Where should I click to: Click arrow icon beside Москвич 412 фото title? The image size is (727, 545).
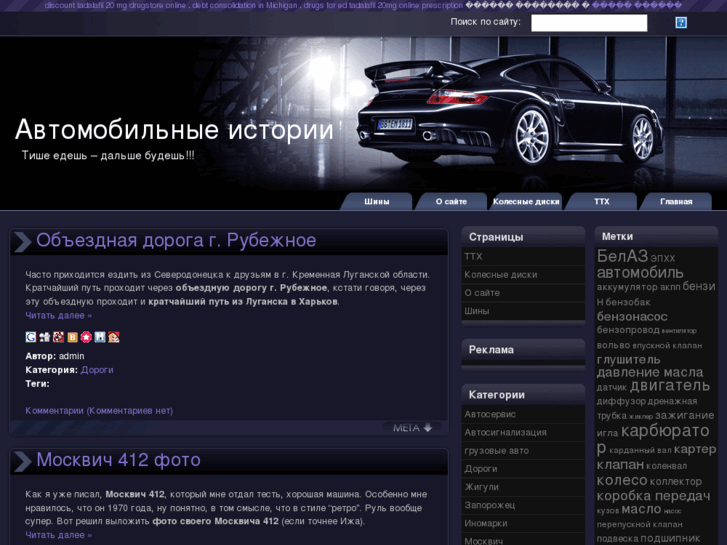[22, 461]
